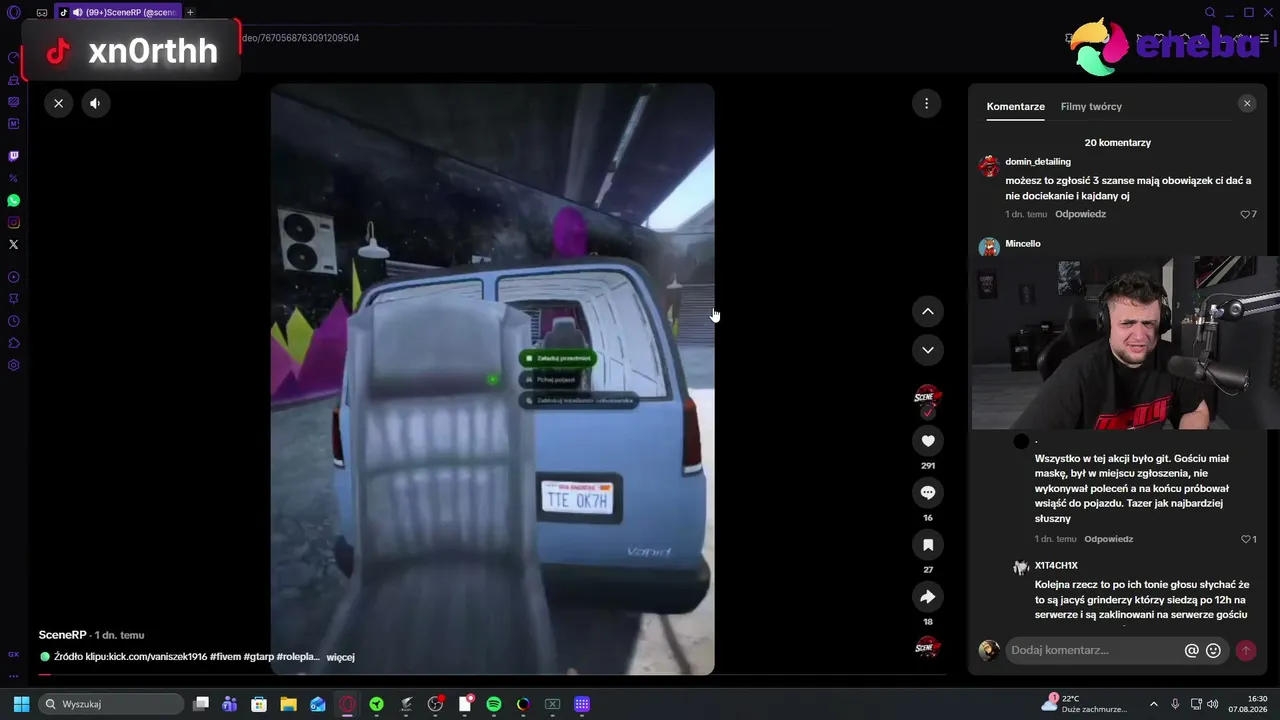Open the domin_detailing profile
Screen dimensions: 1280x720
(1038, 162)
